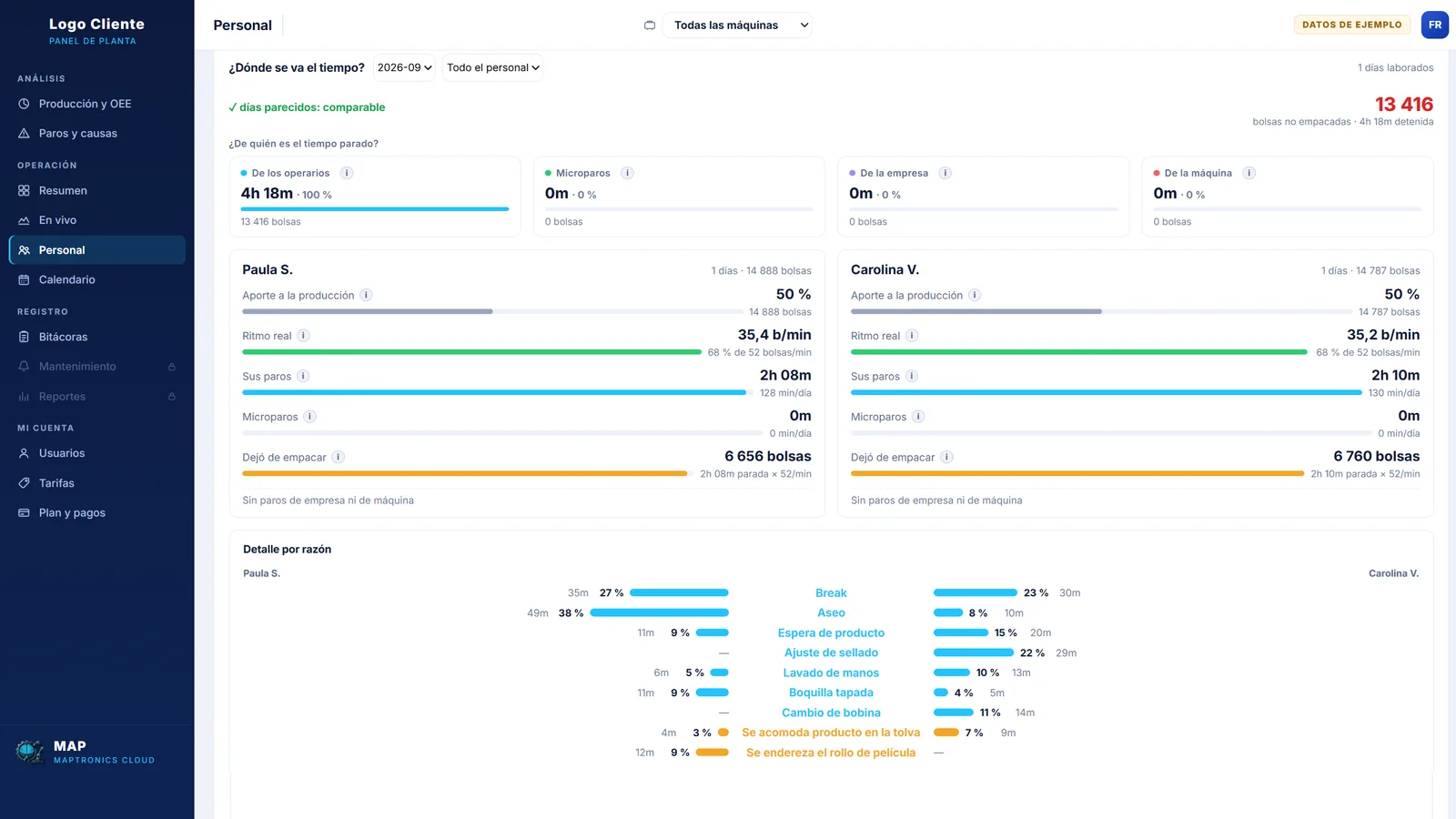Select the Aseo reason label
This screenshot has width=1456, height=819.
[831, 613]
